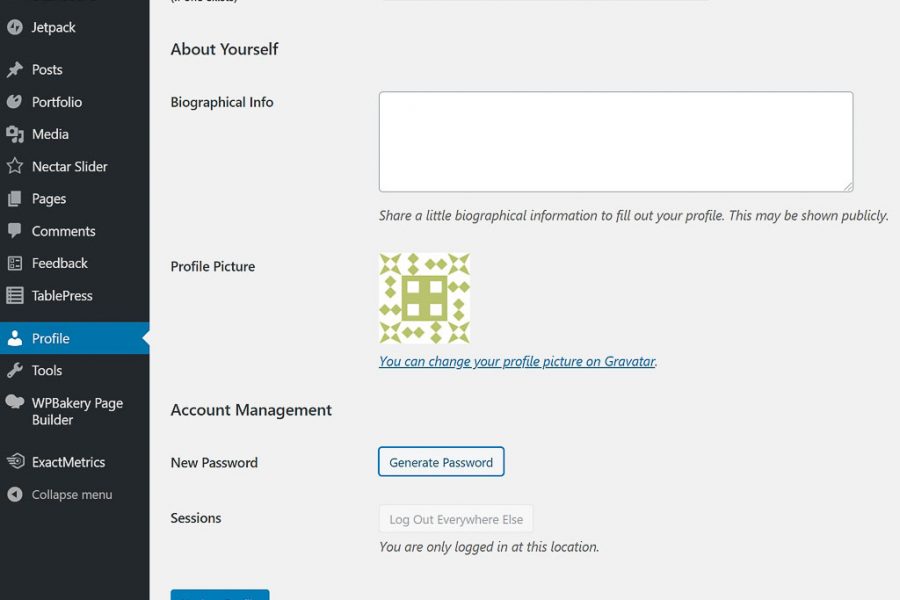Open the Profile menu item
This screenshot has width=900, height=600.
pos(50,338)
